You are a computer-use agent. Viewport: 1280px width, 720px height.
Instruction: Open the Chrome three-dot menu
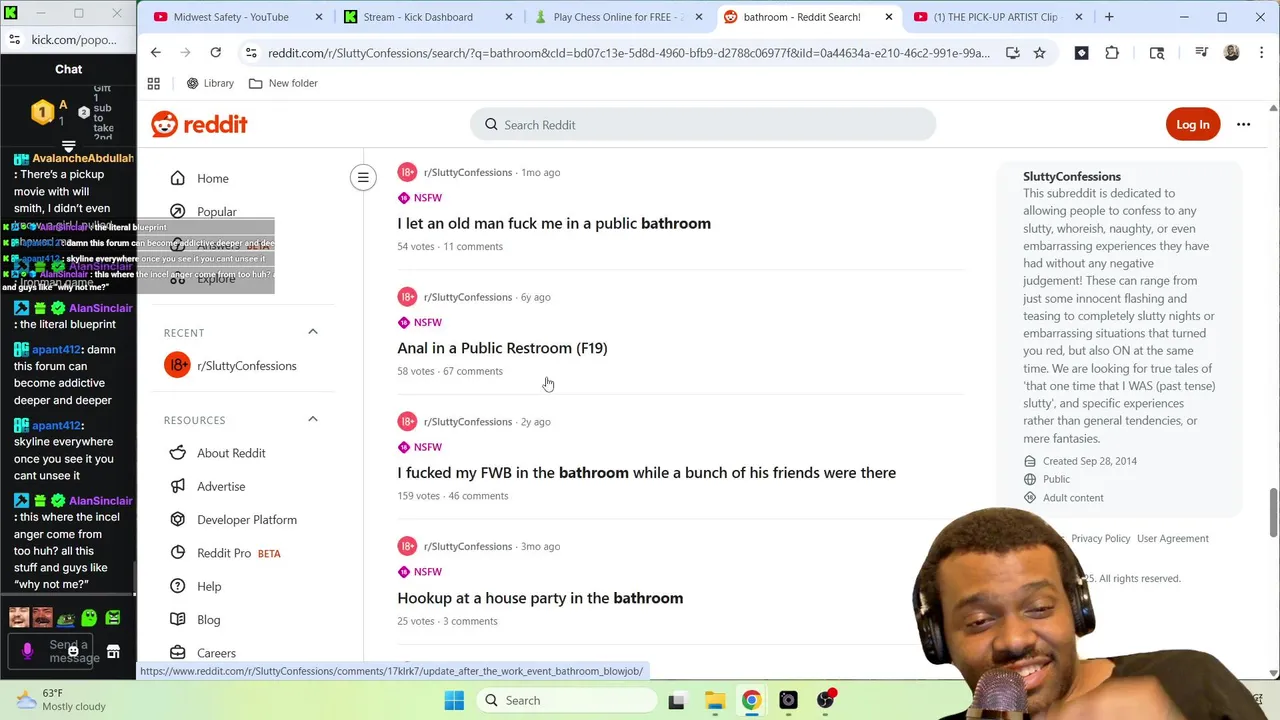[1260, 53]
